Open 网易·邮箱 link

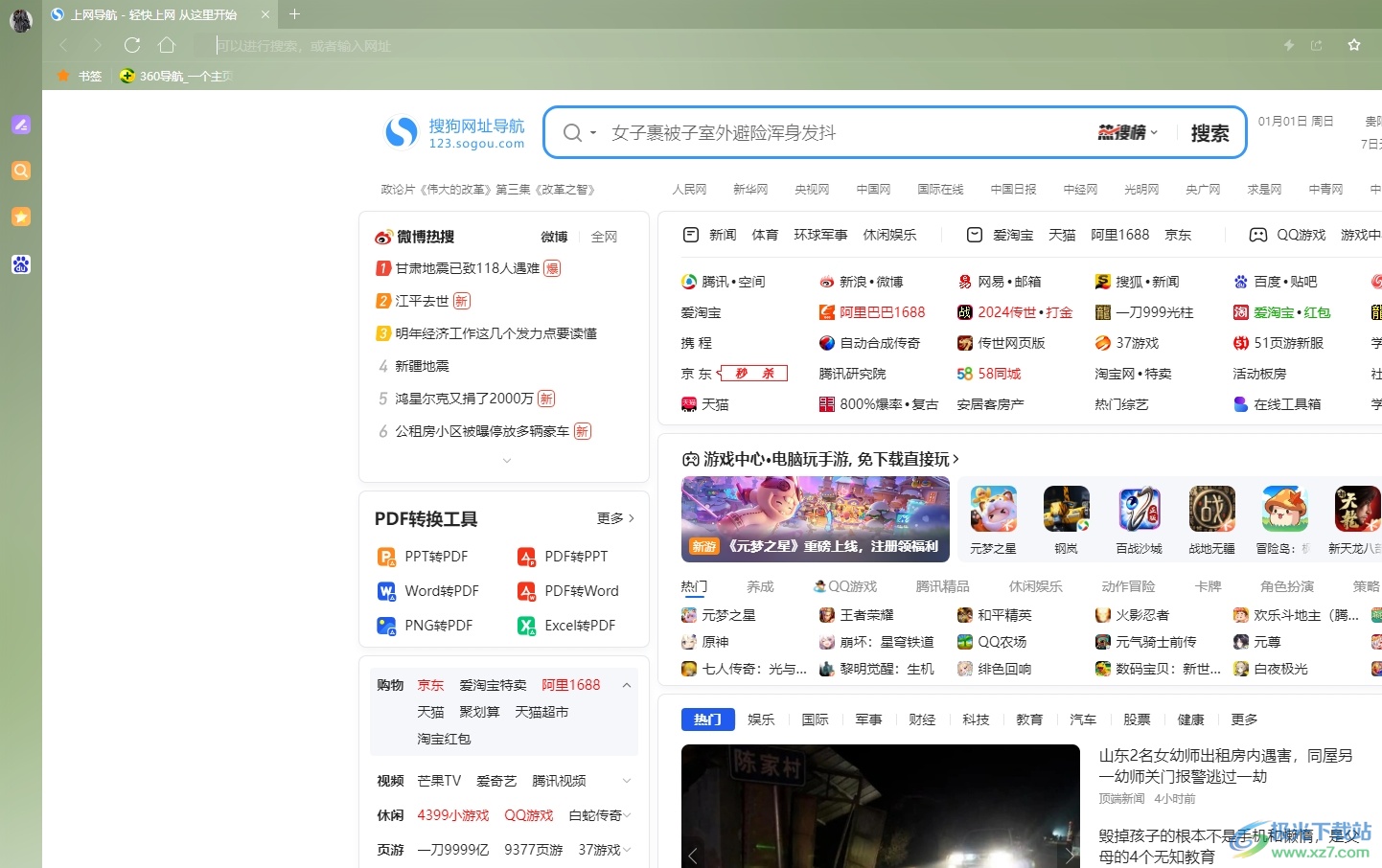(1000, 282)
